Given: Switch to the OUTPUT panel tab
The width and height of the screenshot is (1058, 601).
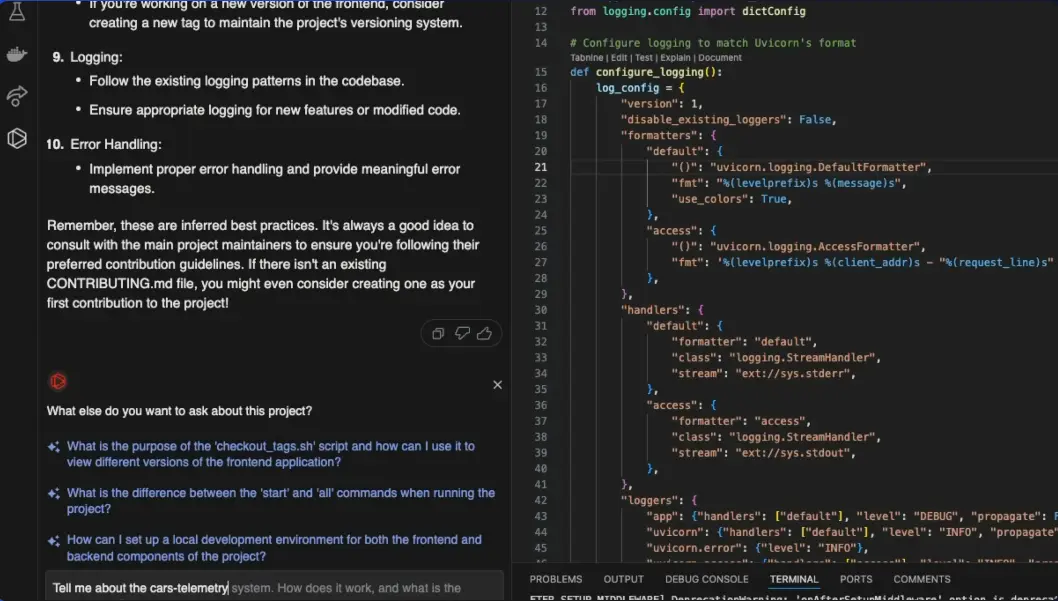Looking at the screenshot, I should [623, 579].
